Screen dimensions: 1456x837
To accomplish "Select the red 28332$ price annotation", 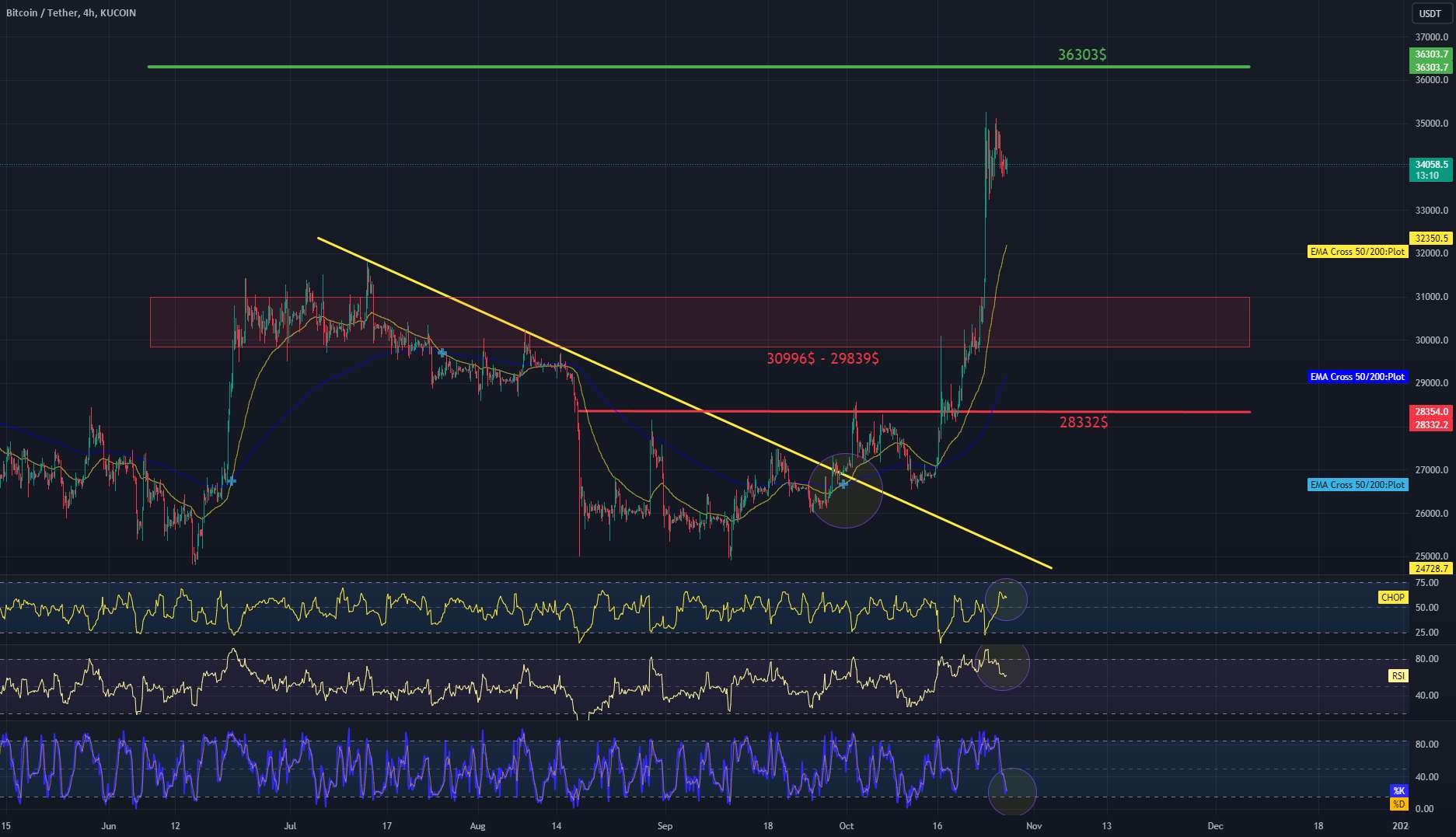I will [x=1084, y=422].
